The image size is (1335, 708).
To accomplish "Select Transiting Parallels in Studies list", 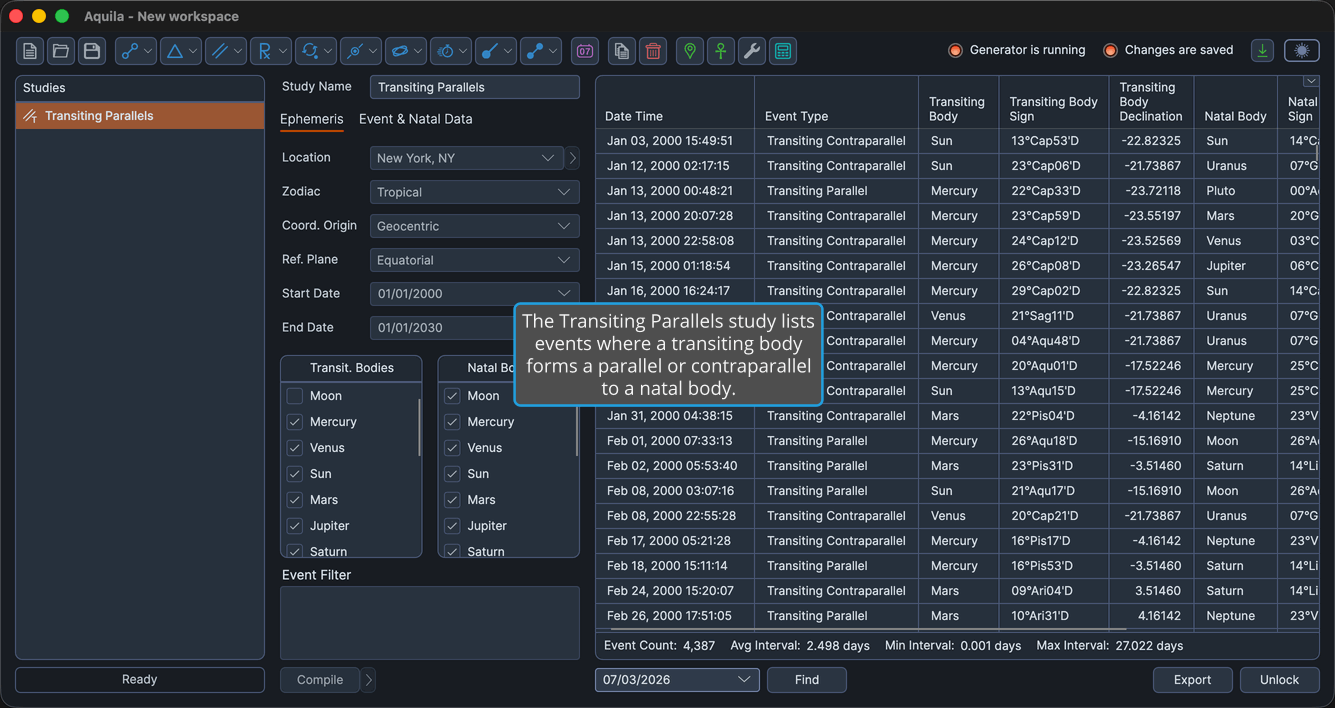I will pos(140,116).
